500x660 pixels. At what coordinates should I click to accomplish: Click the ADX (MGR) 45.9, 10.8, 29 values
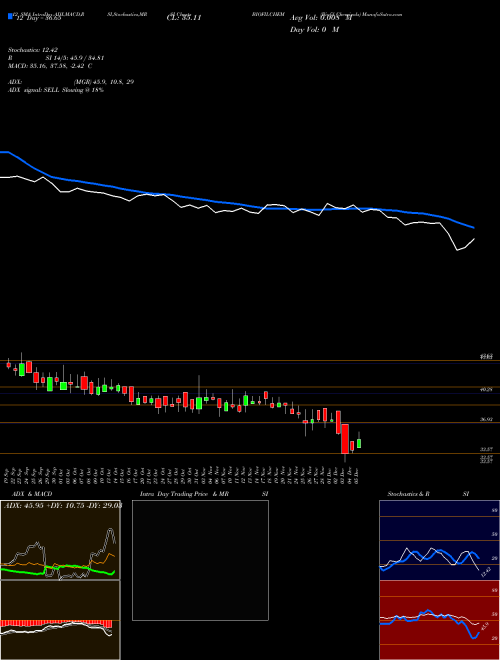(104, 82)
